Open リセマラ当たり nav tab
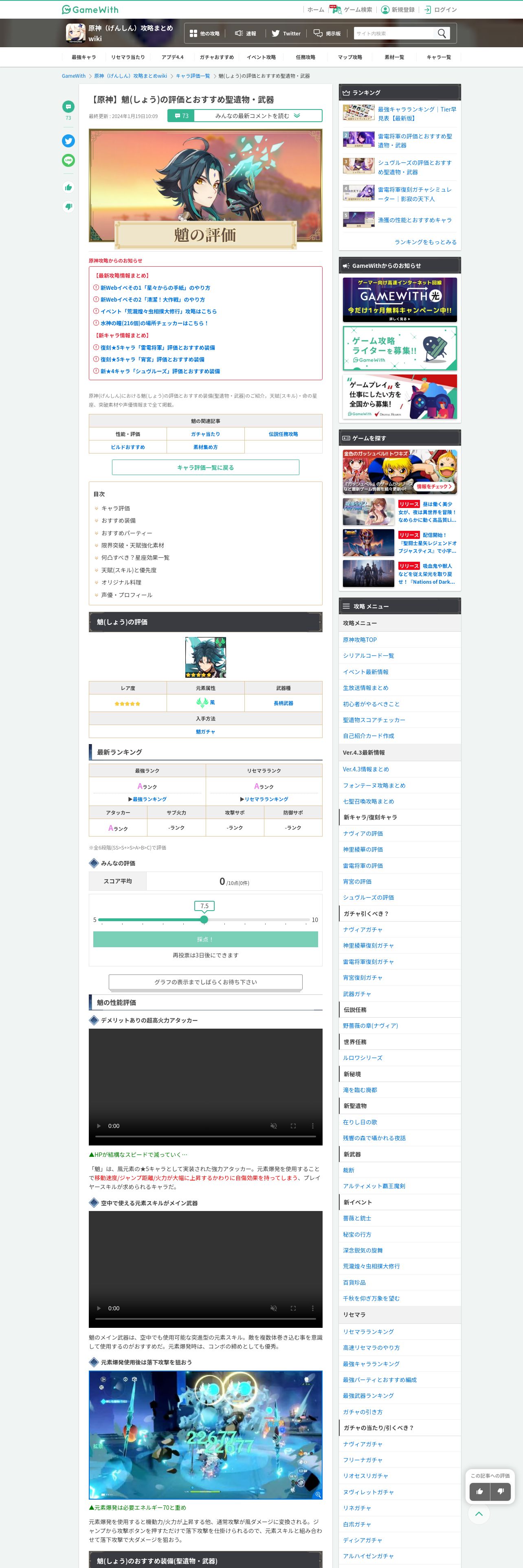Image resolution: width=523 pixels, height=1568 pixels. pyautogui.click(x=128, y=57)
